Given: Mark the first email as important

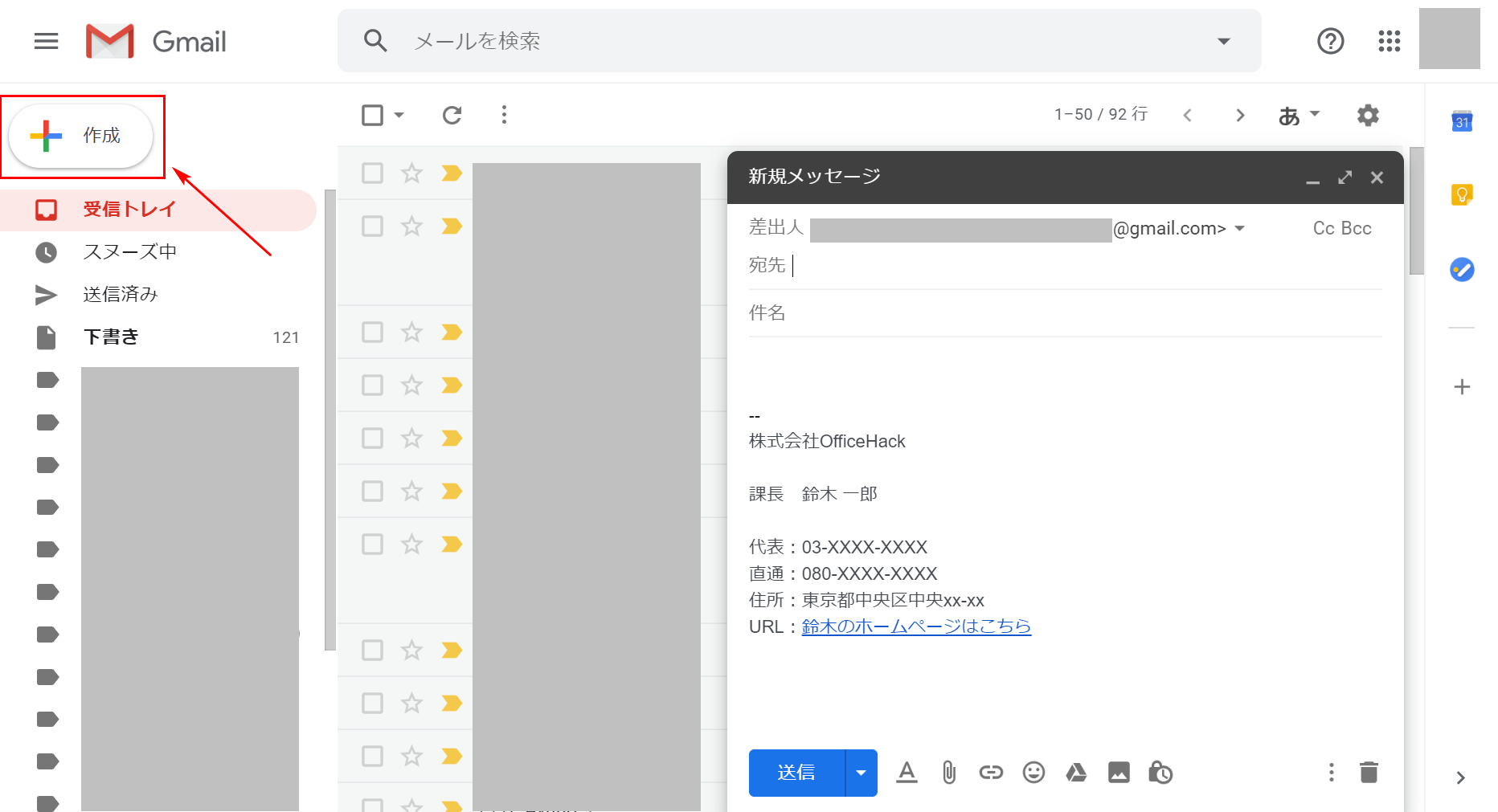Looking at the screenshot, I should 452,173.
